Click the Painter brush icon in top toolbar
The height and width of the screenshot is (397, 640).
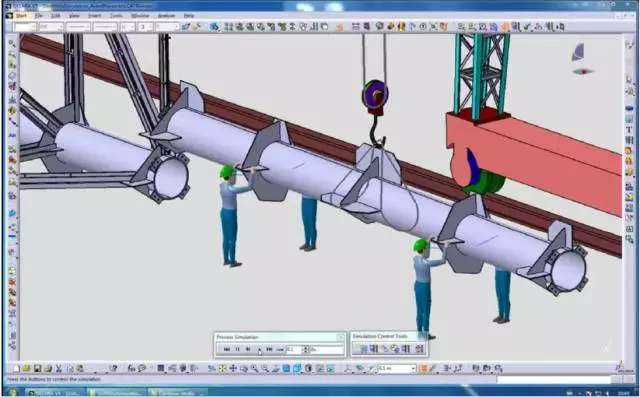186,27
